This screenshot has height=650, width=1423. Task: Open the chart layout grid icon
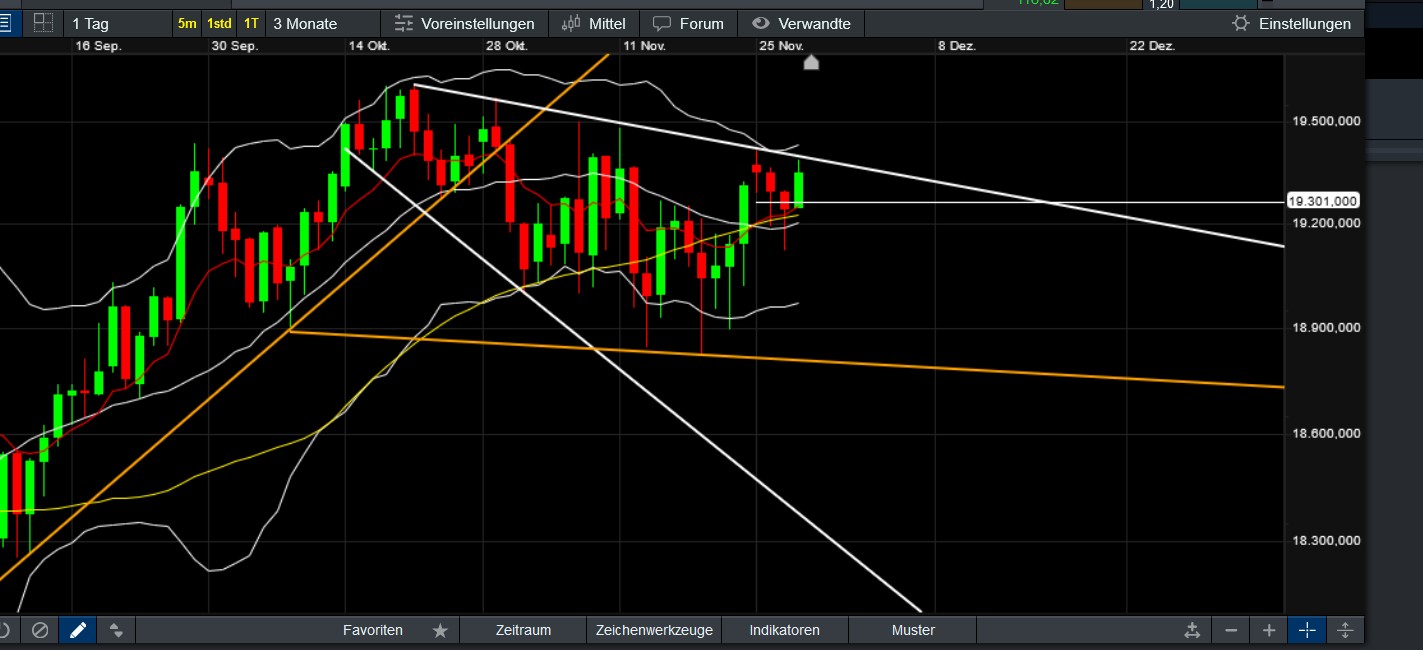pos(43,23)
